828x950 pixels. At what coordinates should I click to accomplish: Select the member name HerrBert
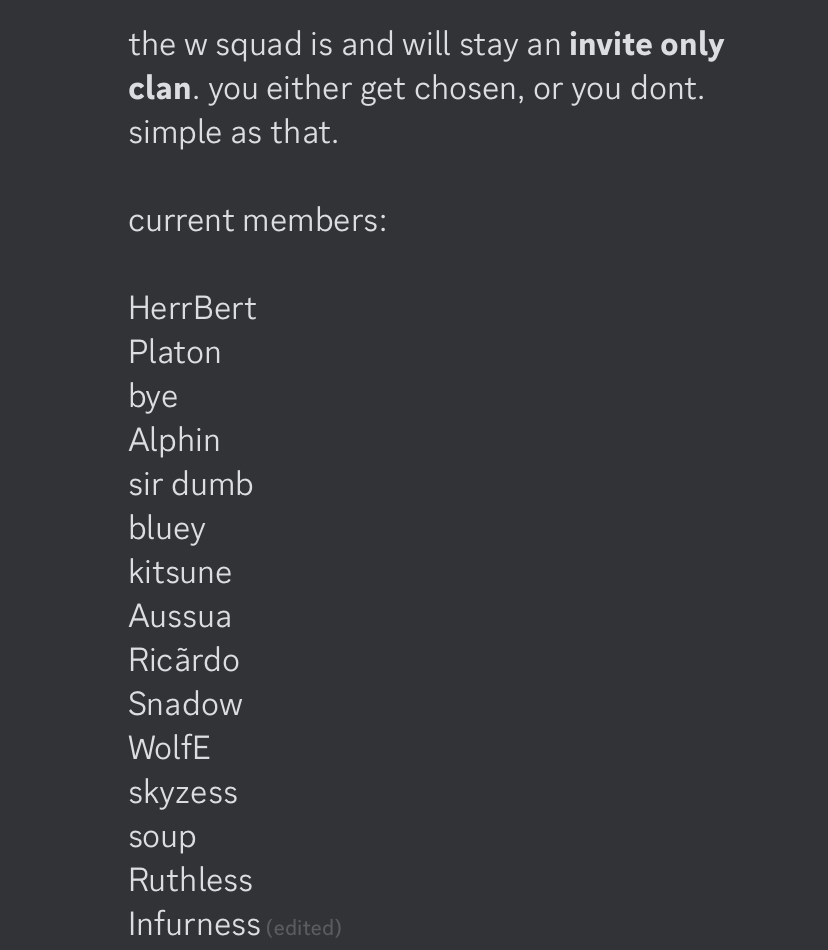pyautogui.click(x=193, y=308)
